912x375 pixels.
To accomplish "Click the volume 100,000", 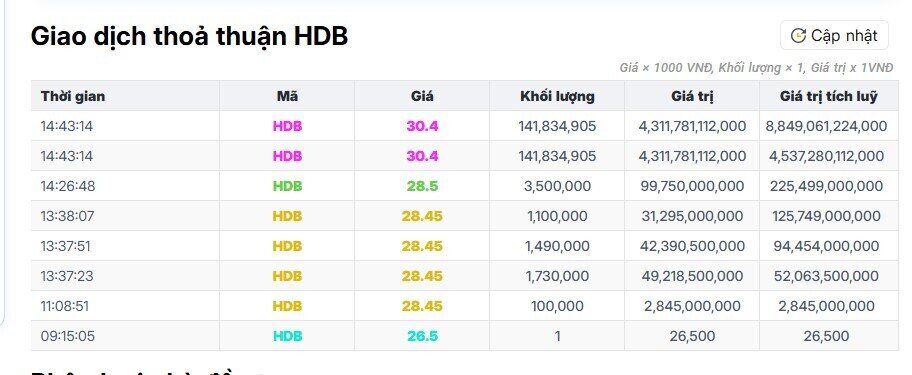I will tap(557, 306).
